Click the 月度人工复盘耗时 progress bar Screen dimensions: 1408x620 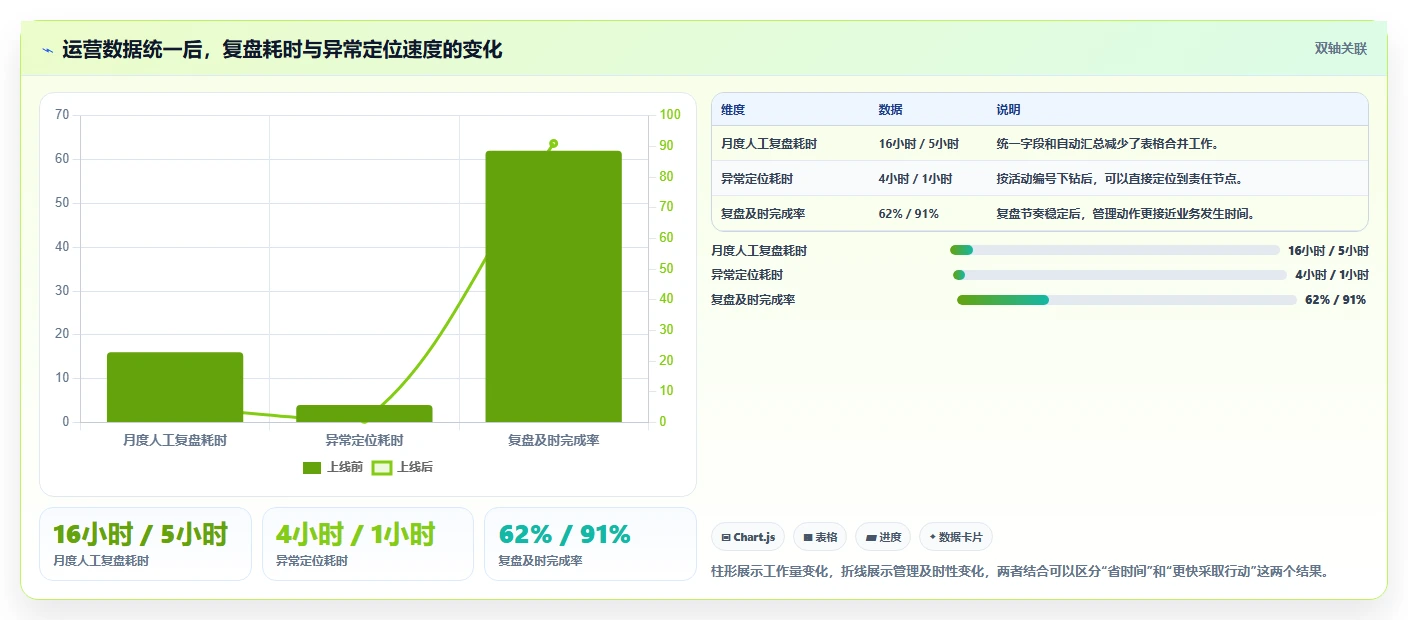[x=1114, y=250]
